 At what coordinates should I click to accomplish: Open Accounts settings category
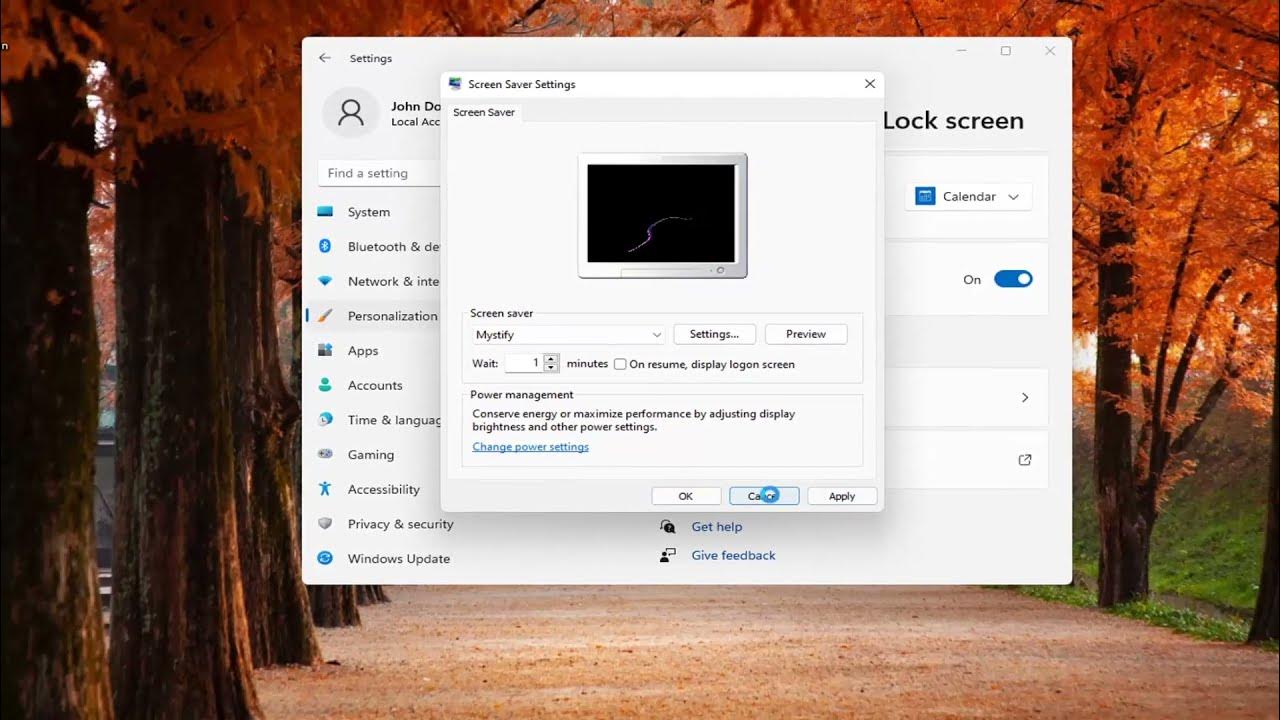point(372,385)
